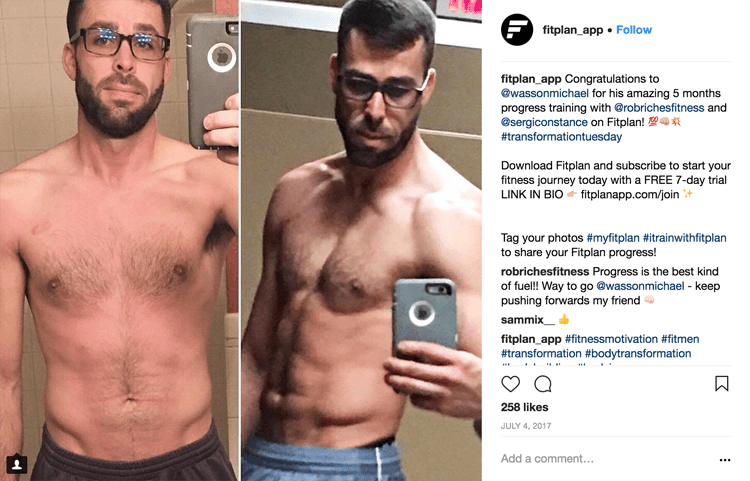Show tagged people icon on photo
Screen dimensions: 750x481
pyautogui.click(x=17, y=463)
